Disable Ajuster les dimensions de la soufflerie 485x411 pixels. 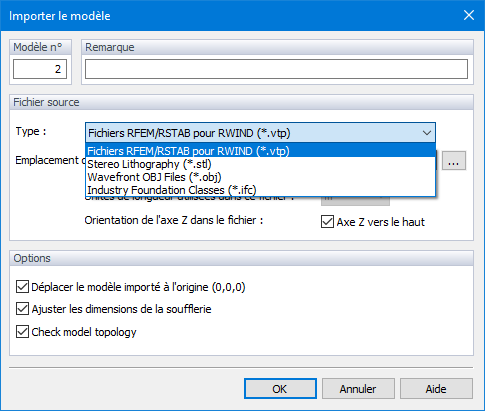(x=22, y=309)
